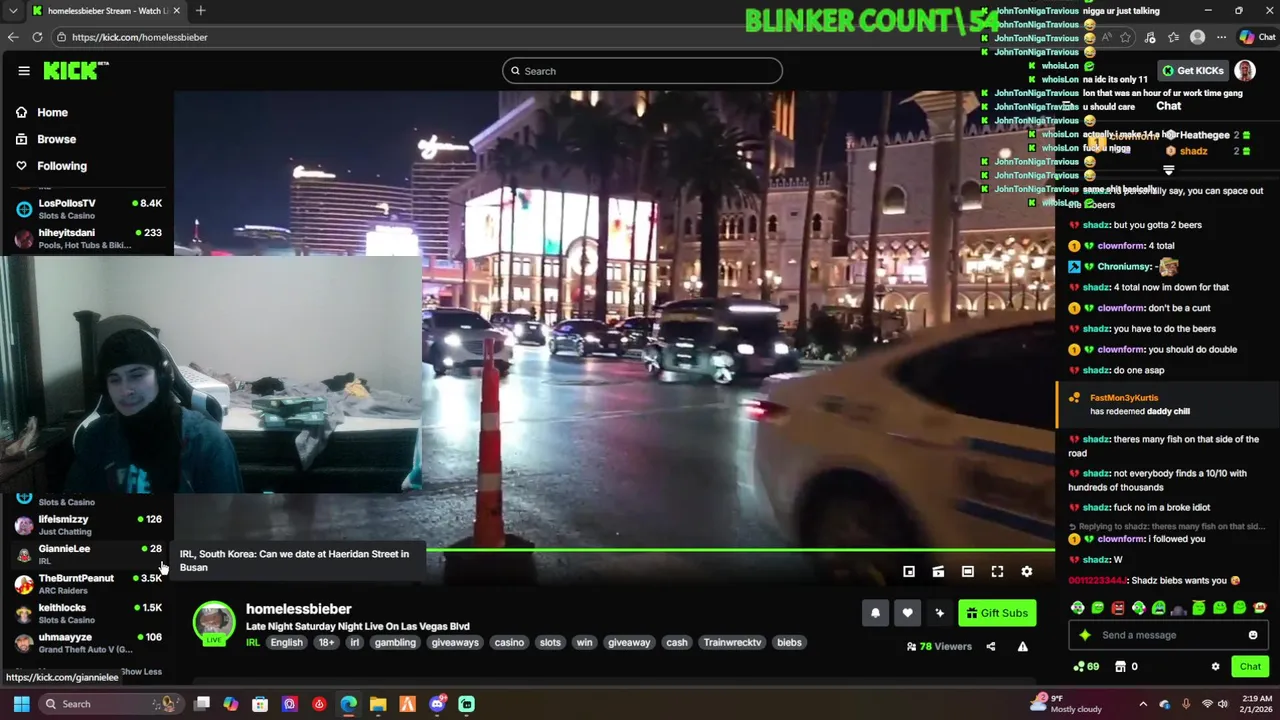Open the hamburger sidebar menu
The width and height of the screenshot is (1280, 720).
[x=24, y=71]
